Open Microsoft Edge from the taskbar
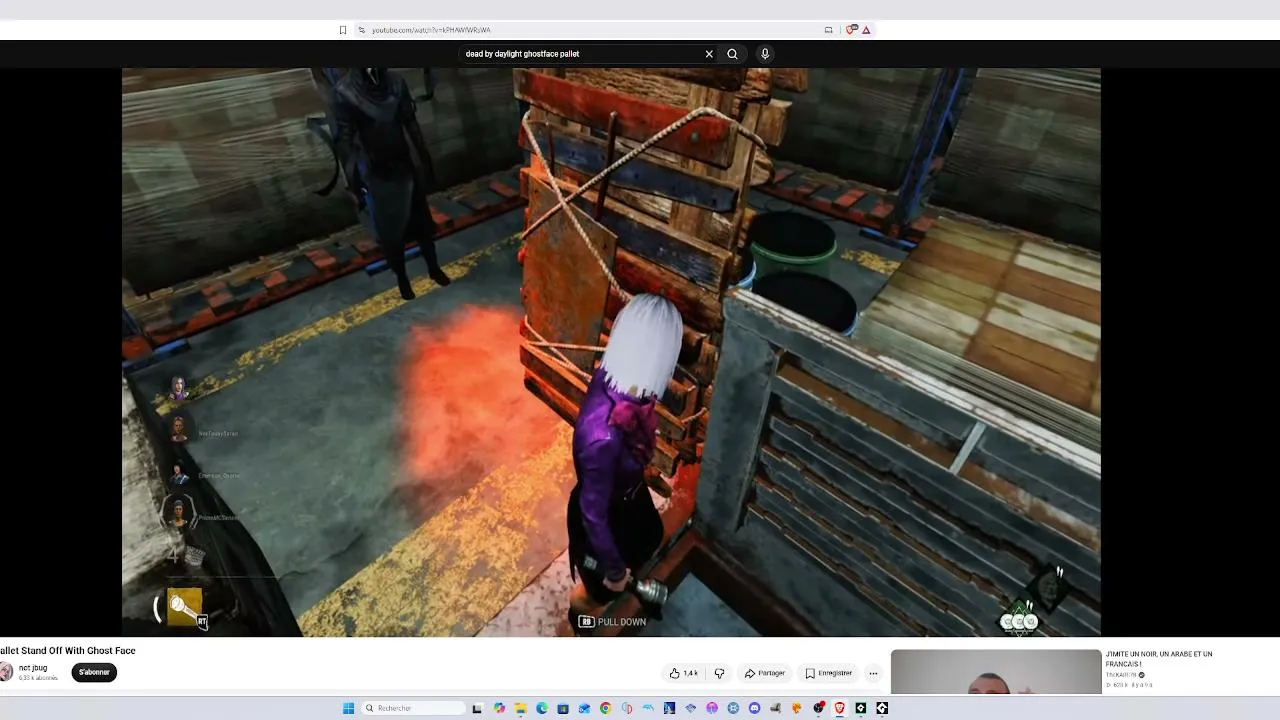 [x=542, y=708]
